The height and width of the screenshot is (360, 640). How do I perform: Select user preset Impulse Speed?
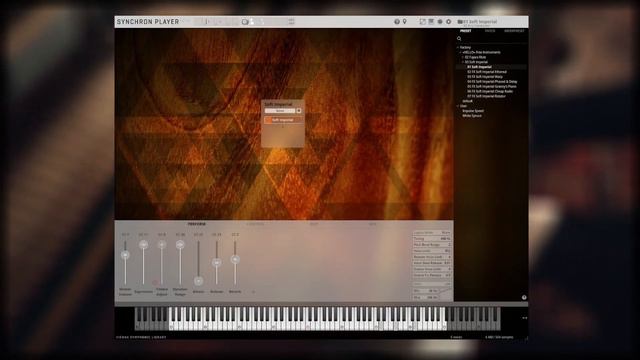pos(473,111)
